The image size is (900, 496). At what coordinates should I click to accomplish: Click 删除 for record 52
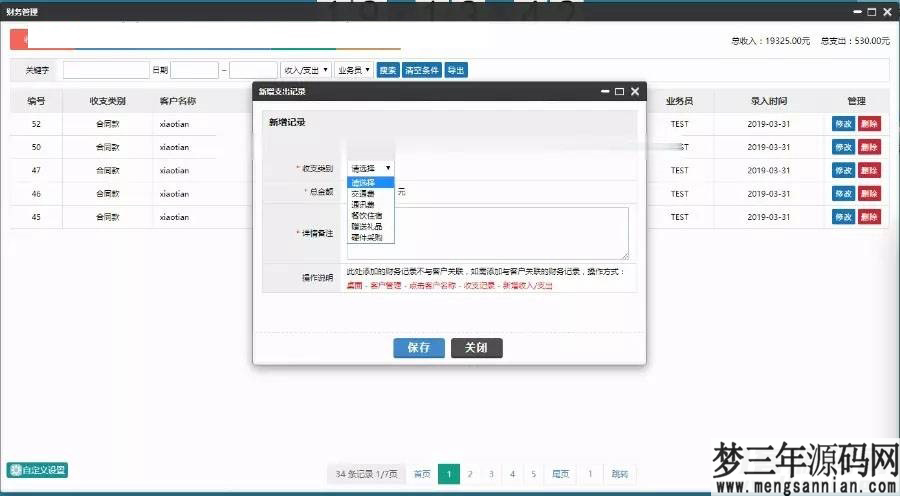pyautogui.click(x=869, y=124)
